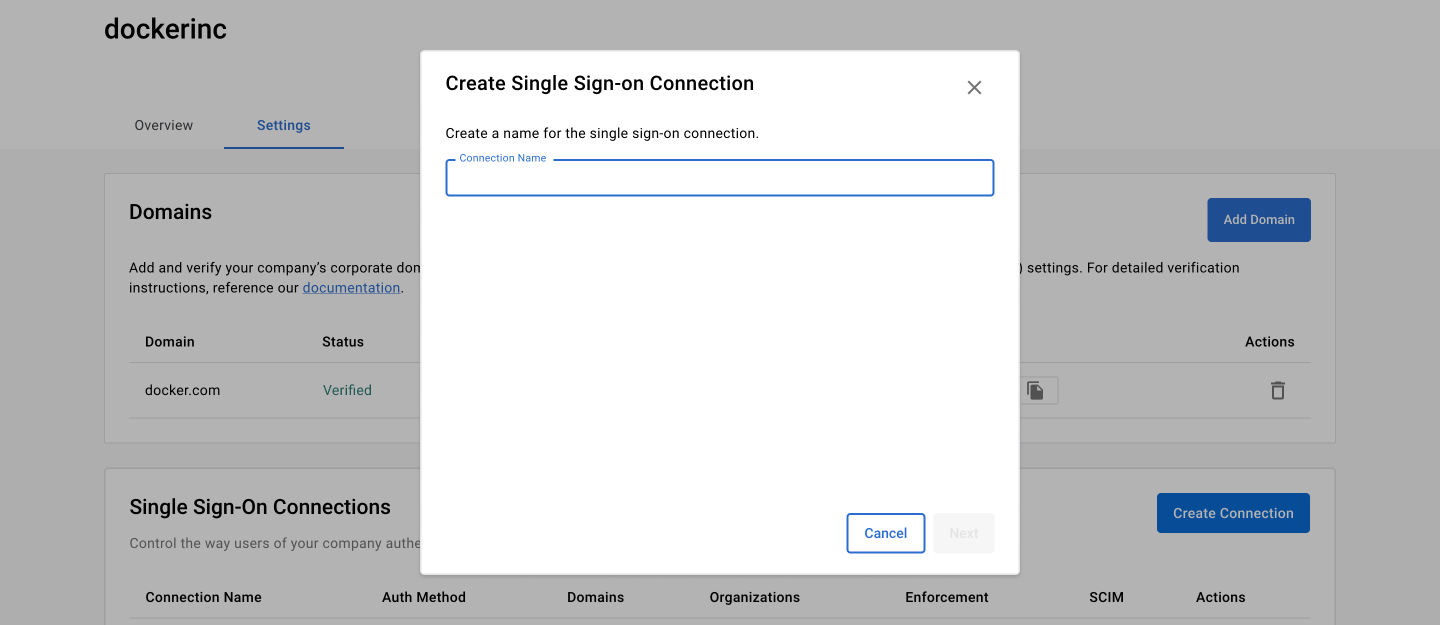This screenshot has width=1440, height=625.
Task: Focus the Connection Name text field
Action: click(x=719, y=178)
